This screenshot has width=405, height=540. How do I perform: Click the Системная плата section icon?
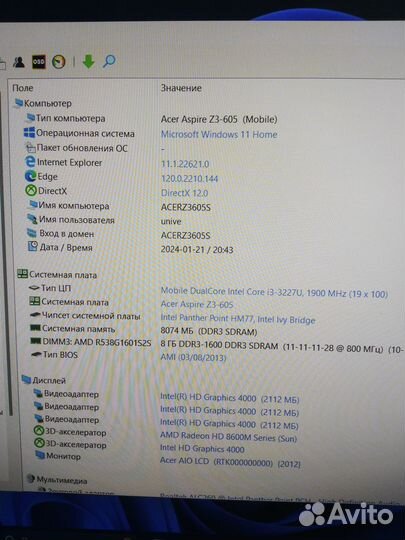click(x=22, y=274)
